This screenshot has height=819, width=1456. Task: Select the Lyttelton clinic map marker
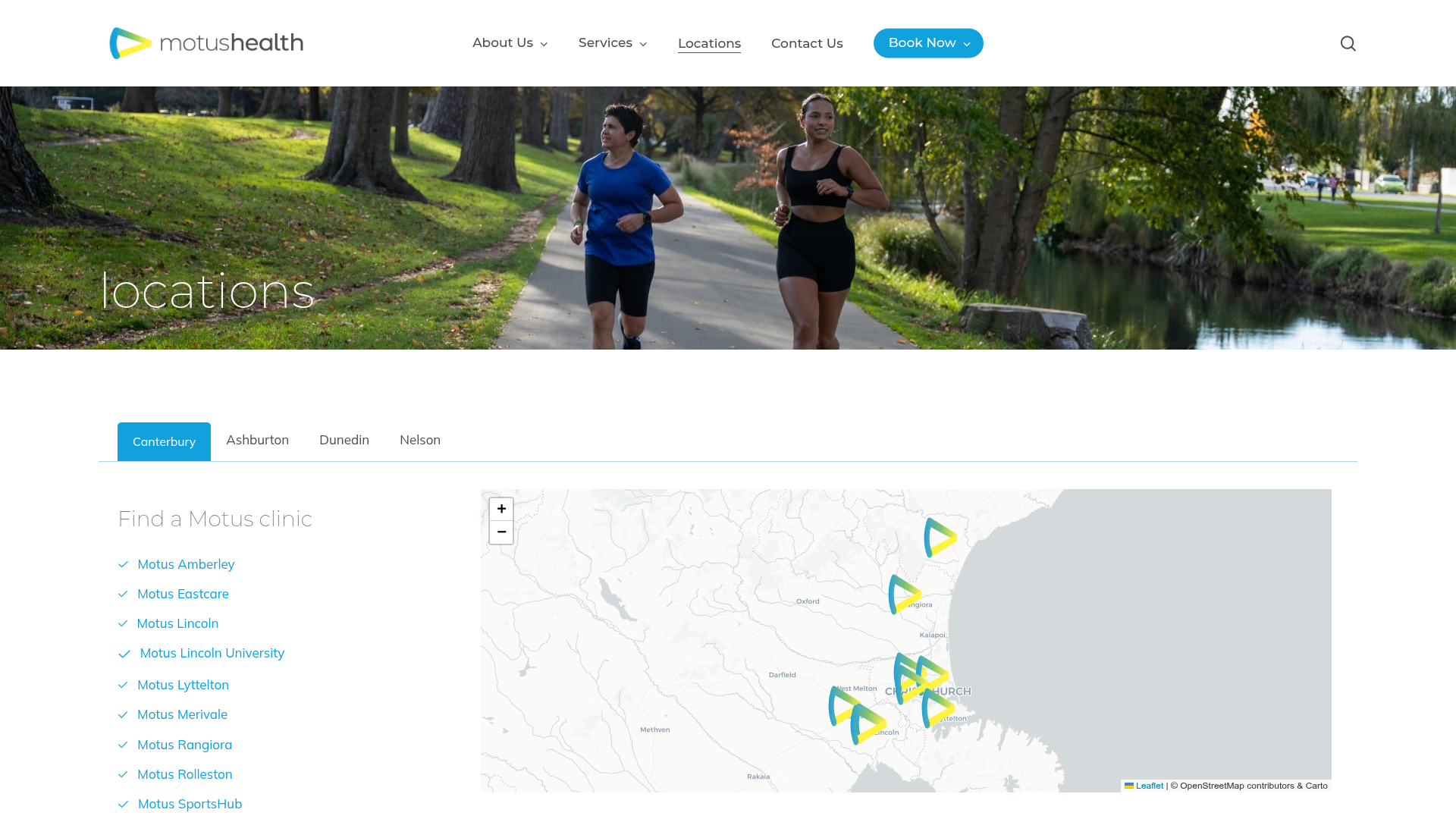click(x=939, y=708)
